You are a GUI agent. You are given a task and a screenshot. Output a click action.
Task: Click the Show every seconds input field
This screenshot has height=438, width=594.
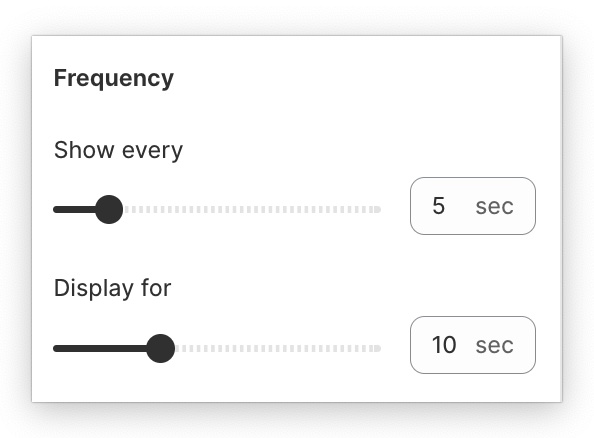(x=473, y=206)
